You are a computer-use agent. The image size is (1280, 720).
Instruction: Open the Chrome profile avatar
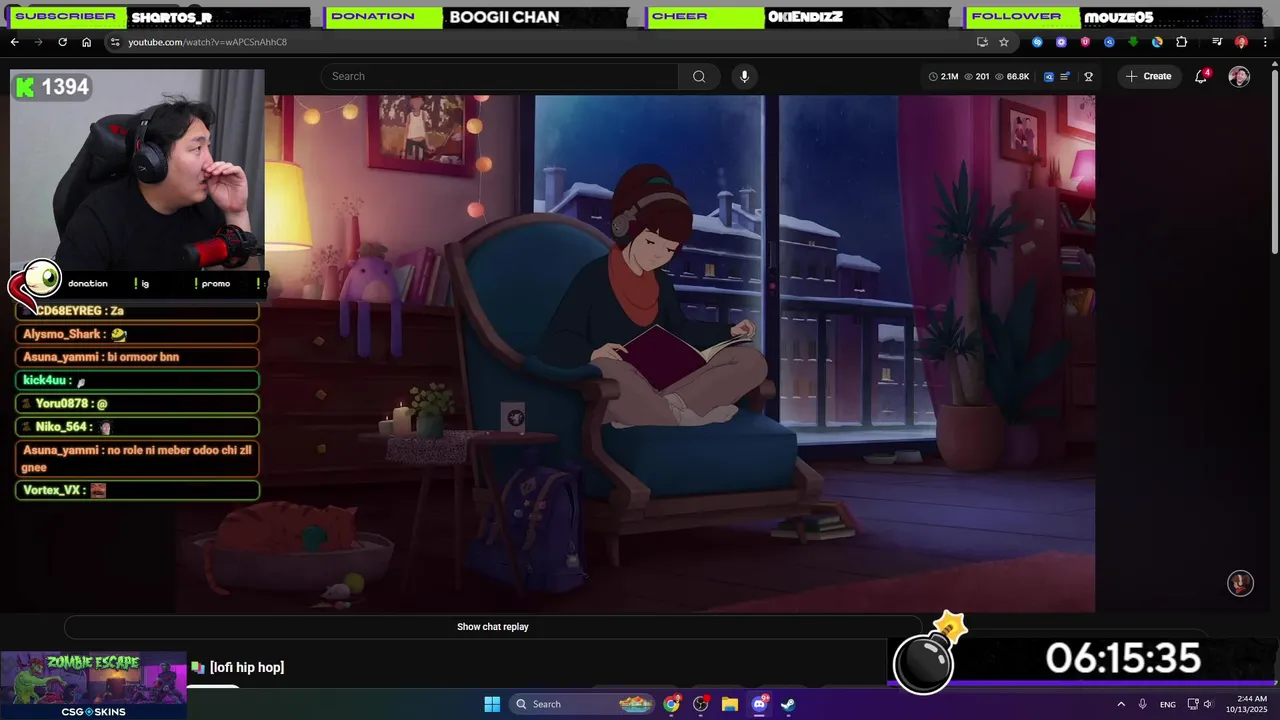(1241, 42)
